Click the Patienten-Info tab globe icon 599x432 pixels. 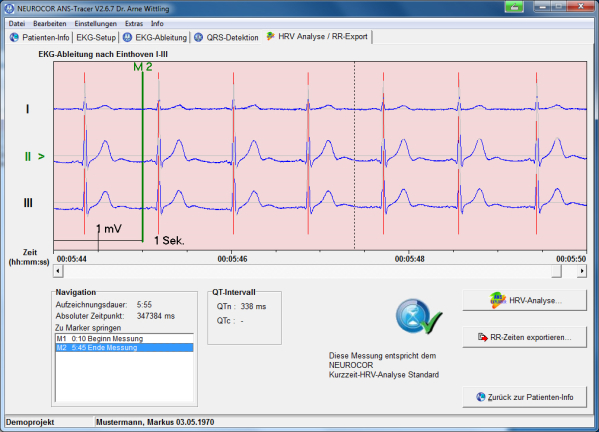14,37
